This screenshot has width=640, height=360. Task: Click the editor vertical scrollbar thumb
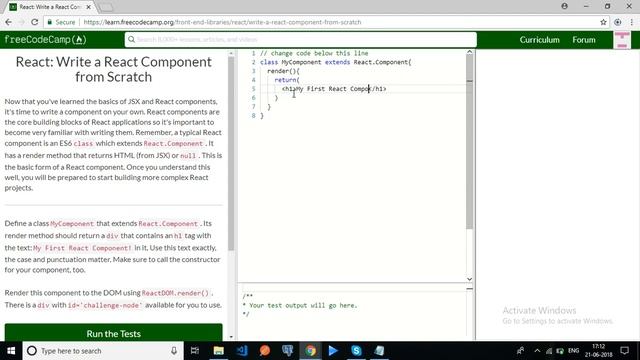tap(469, 142)
